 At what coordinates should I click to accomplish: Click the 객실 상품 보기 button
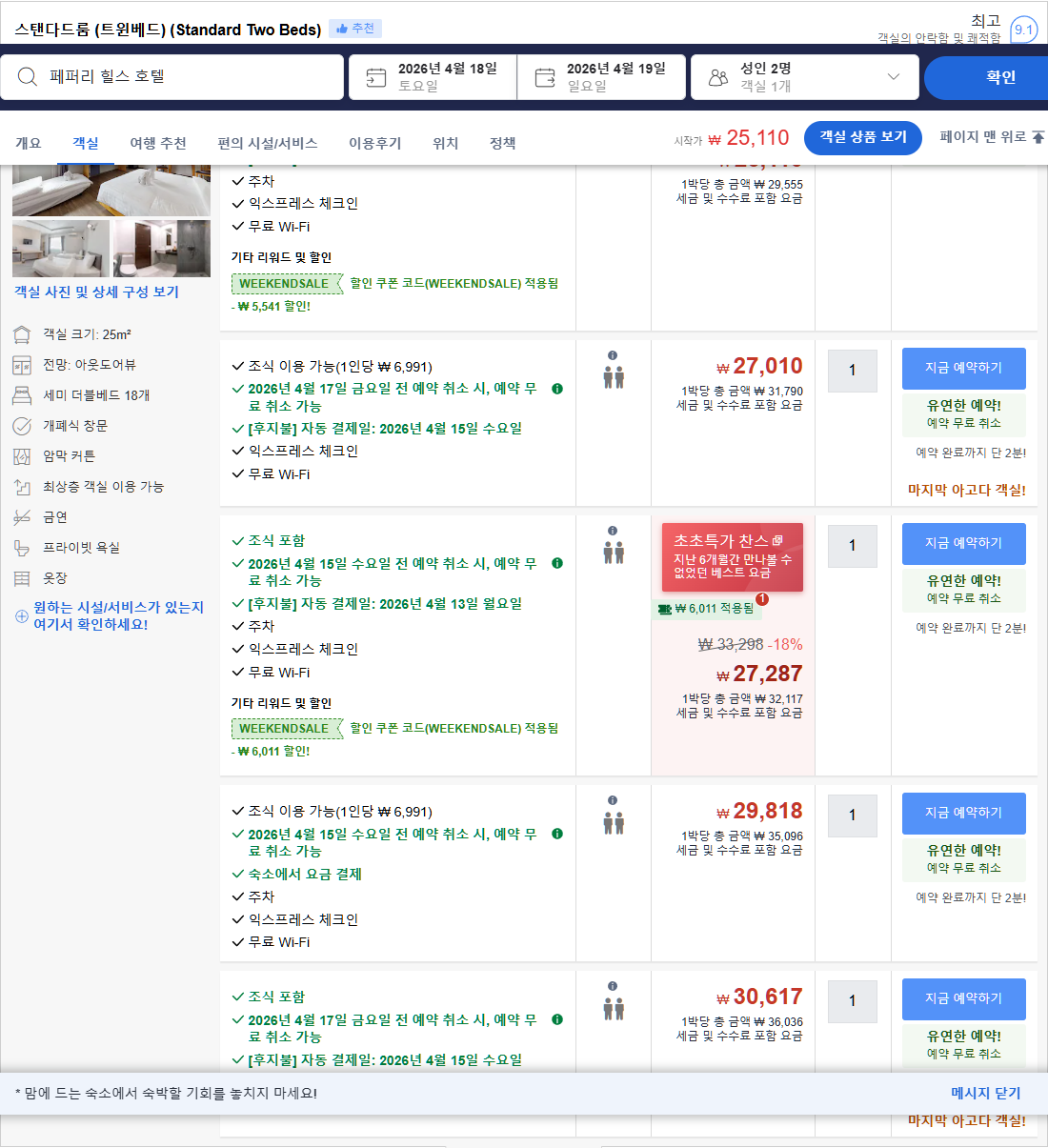point(863,137)
